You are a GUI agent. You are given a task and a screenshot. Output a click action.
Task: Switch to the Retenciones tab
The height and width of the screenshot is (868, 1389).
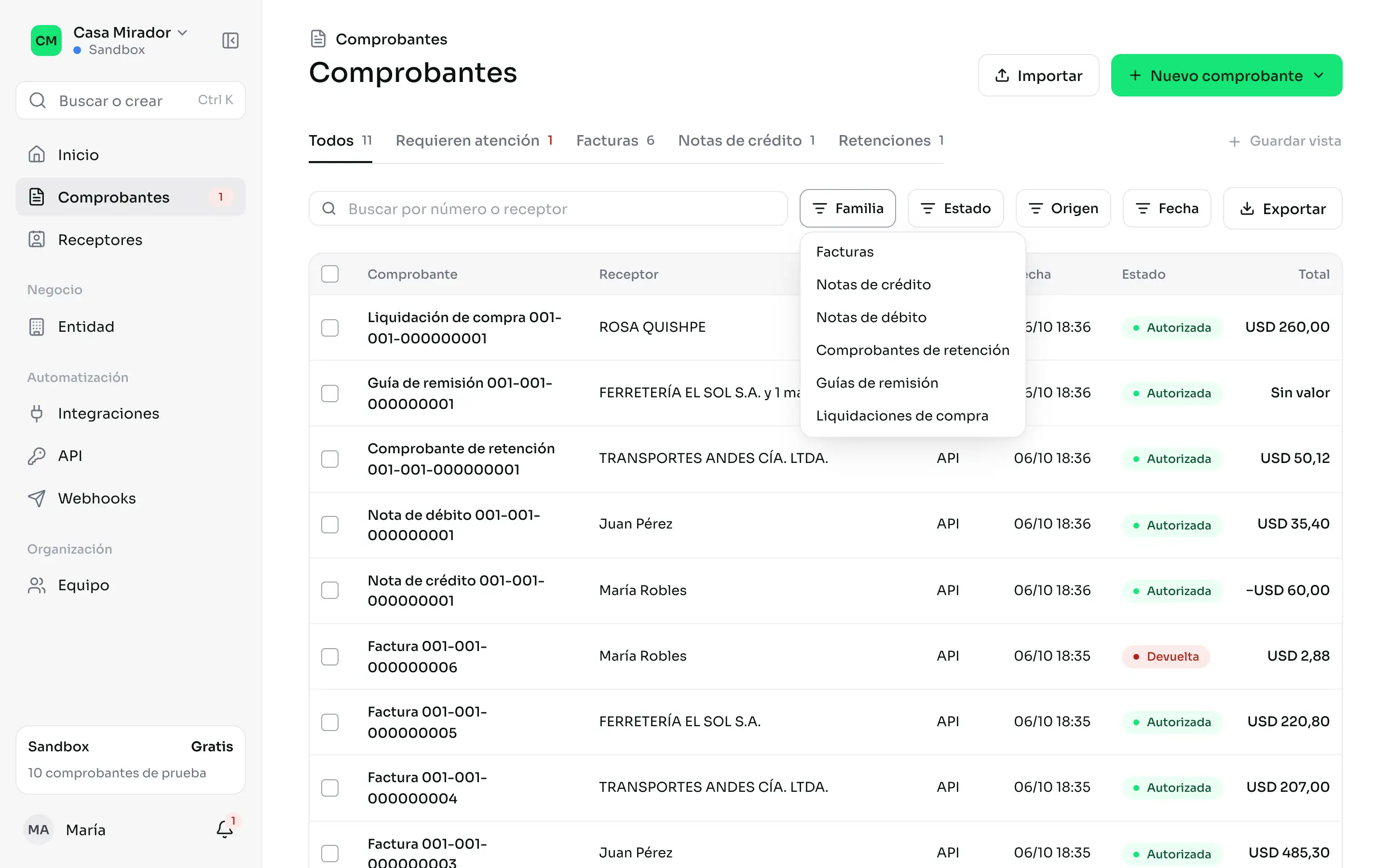(x=891, y=141)
